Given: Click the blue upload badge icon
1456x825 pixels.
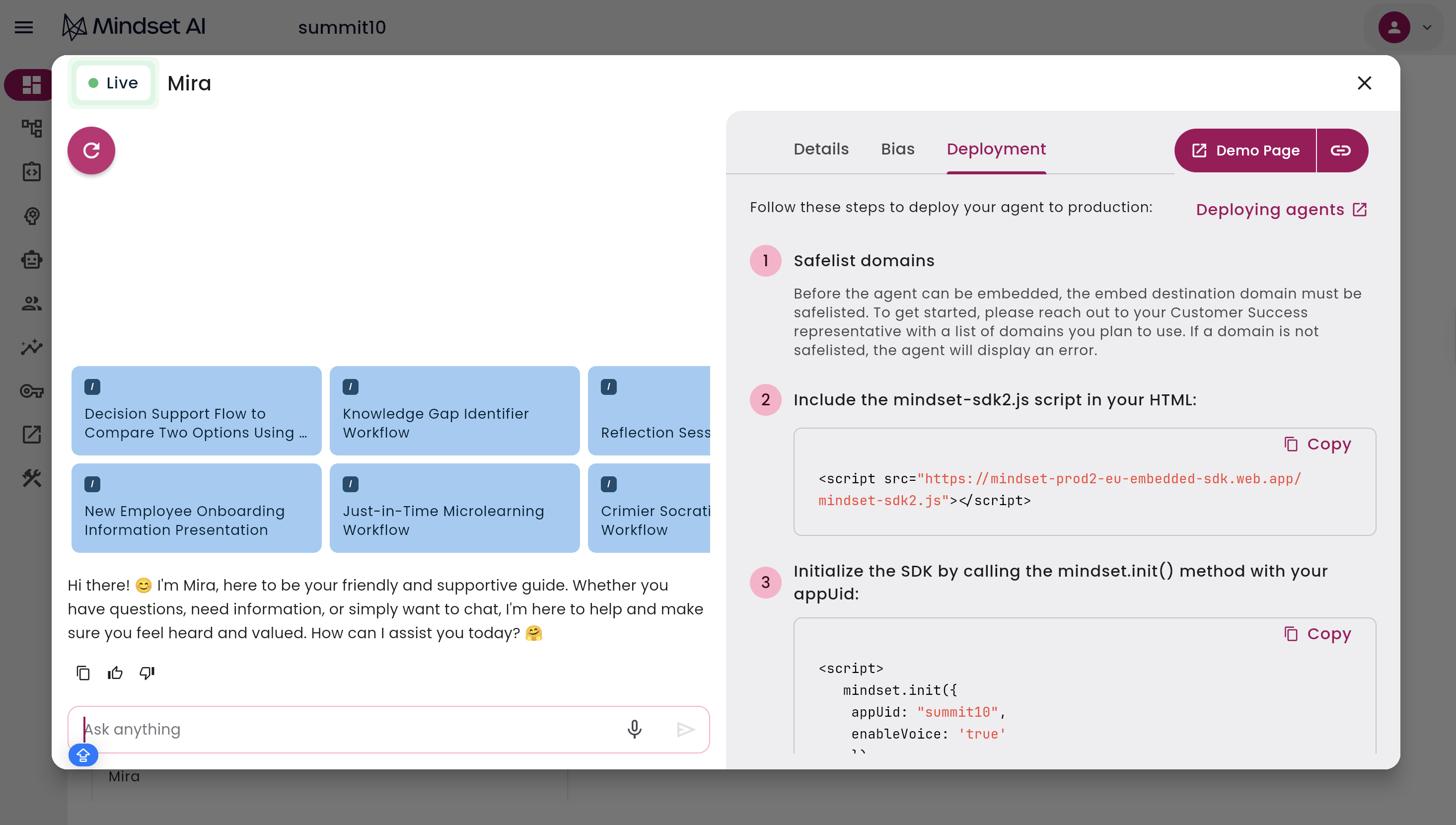Looking at the screenshot, I should point(83,755).
